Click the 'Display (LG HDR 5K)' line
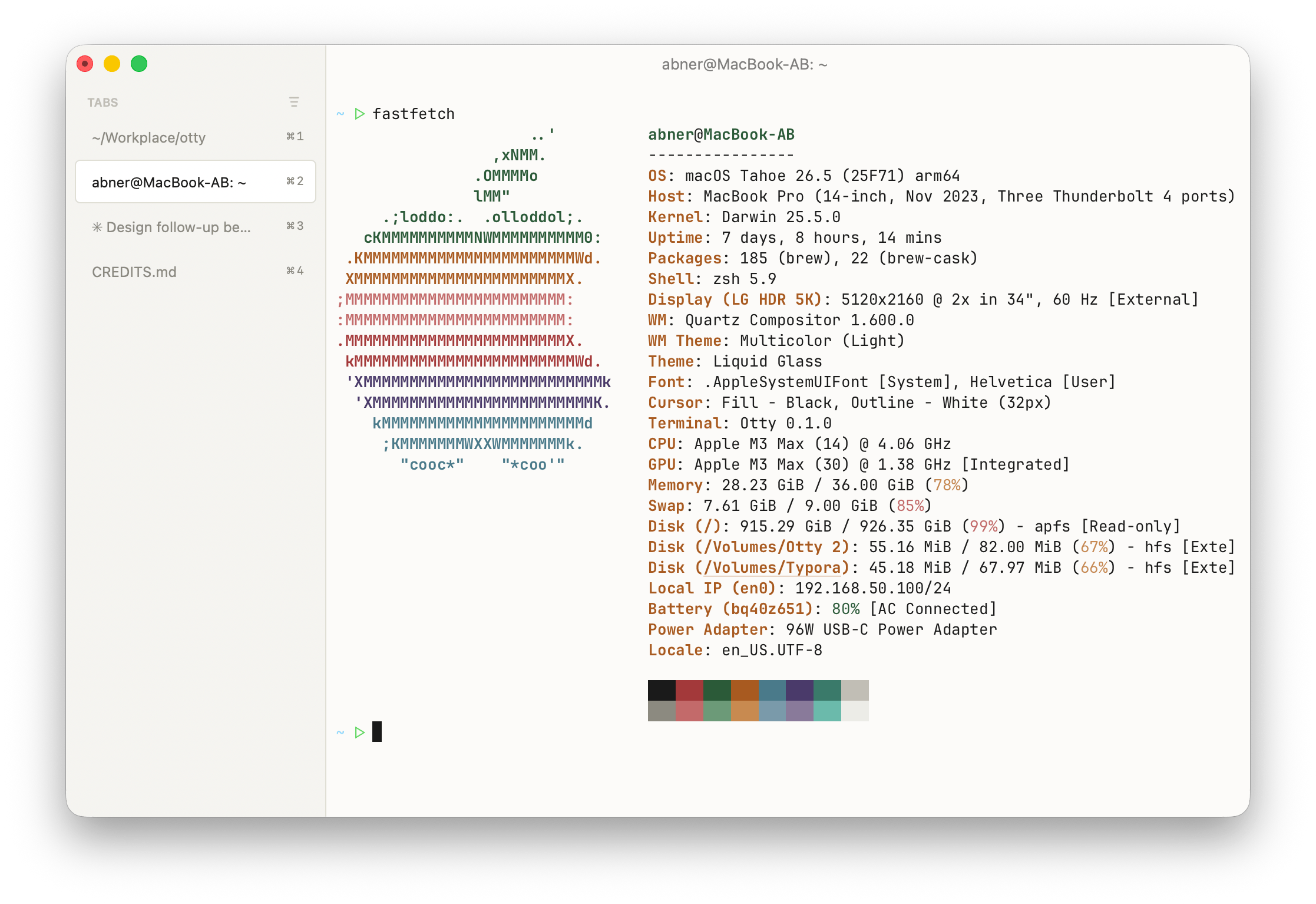The height and width of the screenshot is (904, 1316). click(923, 299)
